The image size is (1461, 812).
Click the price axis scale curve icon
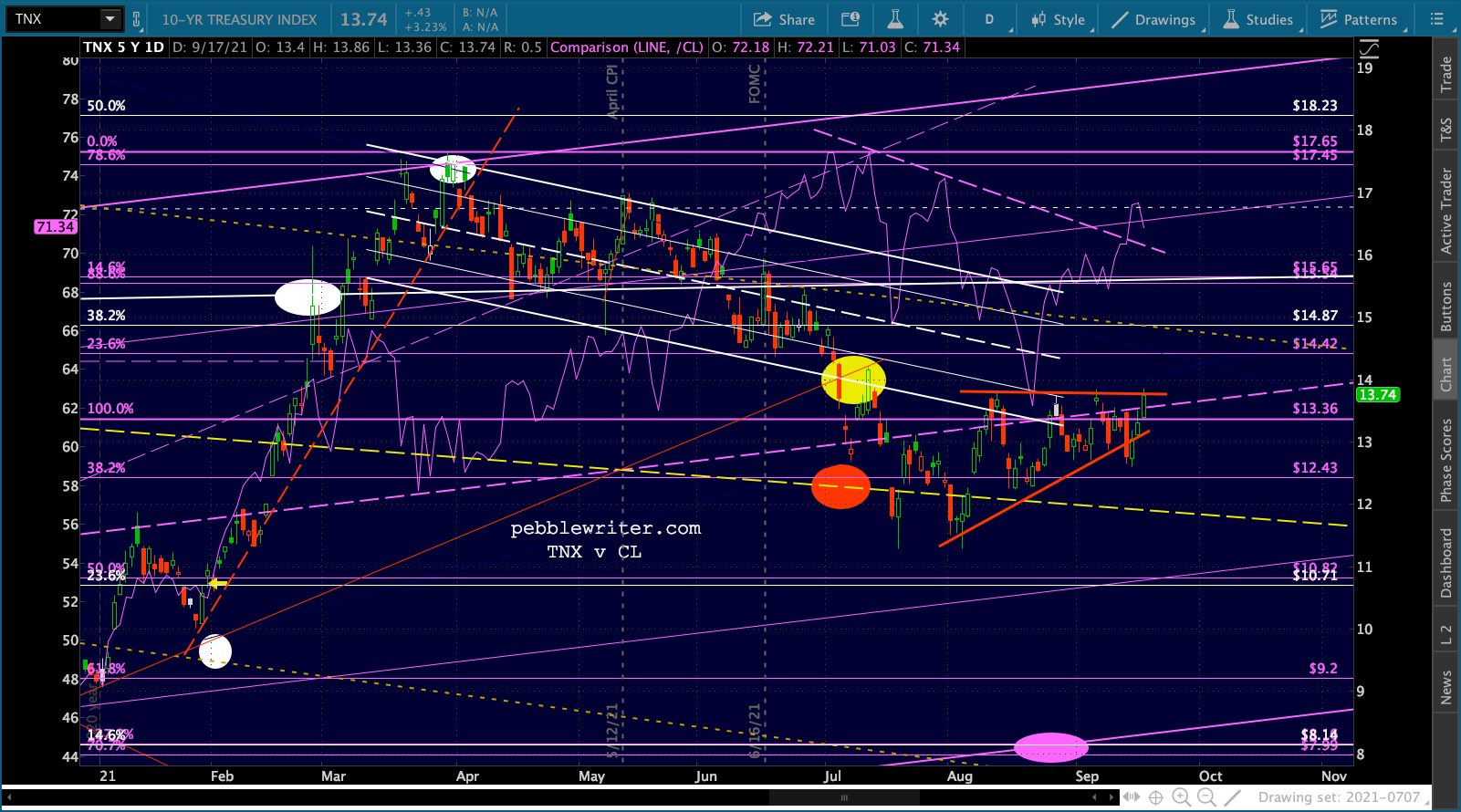[1369, 48]
